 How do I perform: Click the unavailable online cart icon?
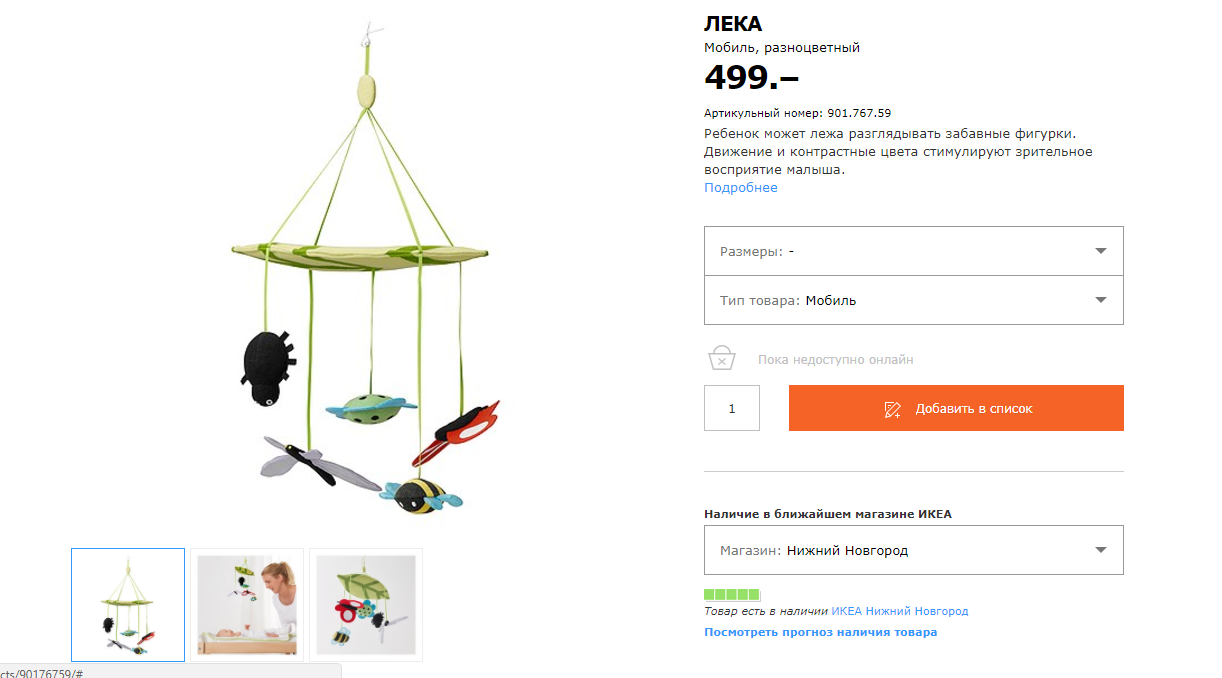[722, 359]
